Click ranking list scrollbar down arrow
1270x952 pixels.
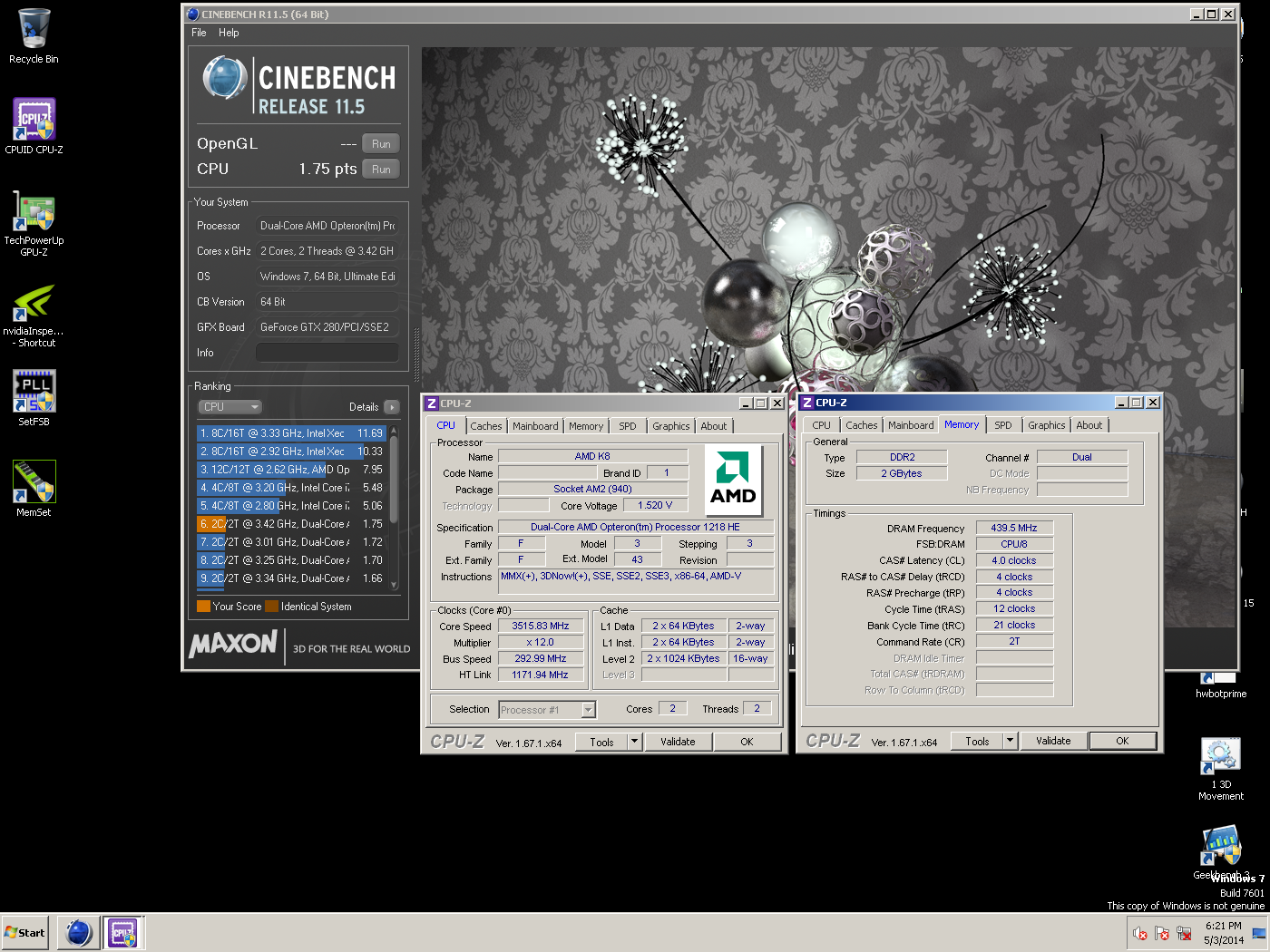coord(394,586)
